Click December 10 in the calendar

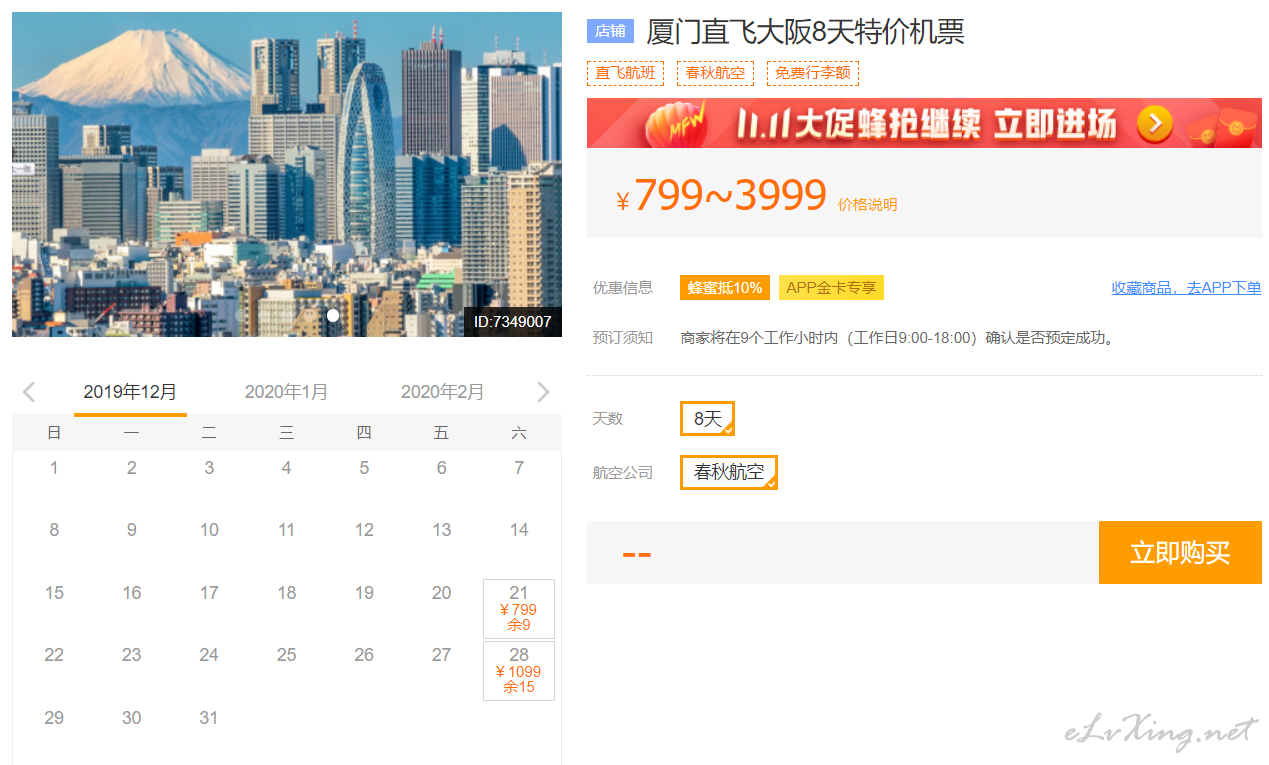tap(209, 530)
